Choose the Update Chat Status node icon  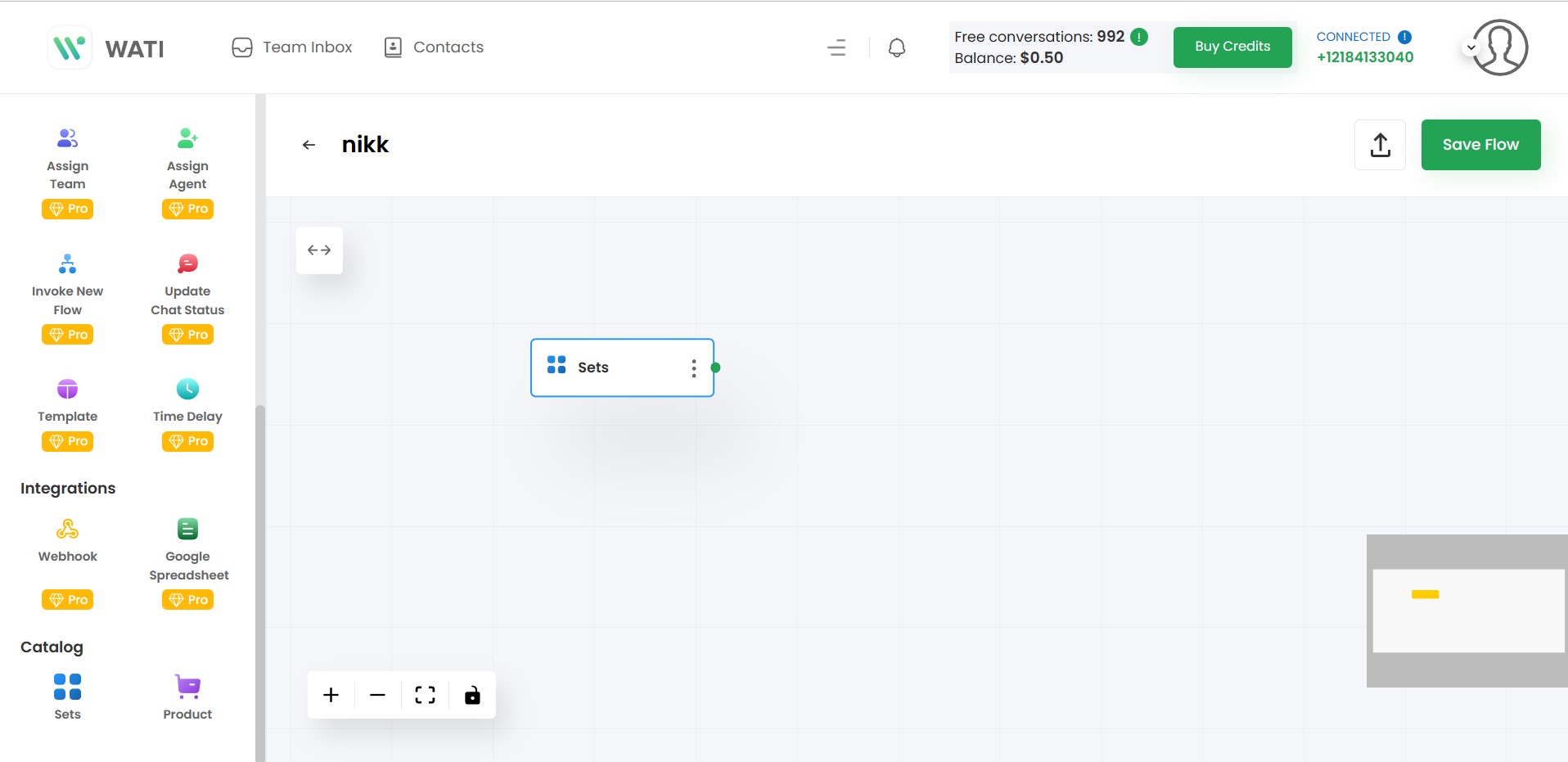pyautogui.click(x=187, y=264)
